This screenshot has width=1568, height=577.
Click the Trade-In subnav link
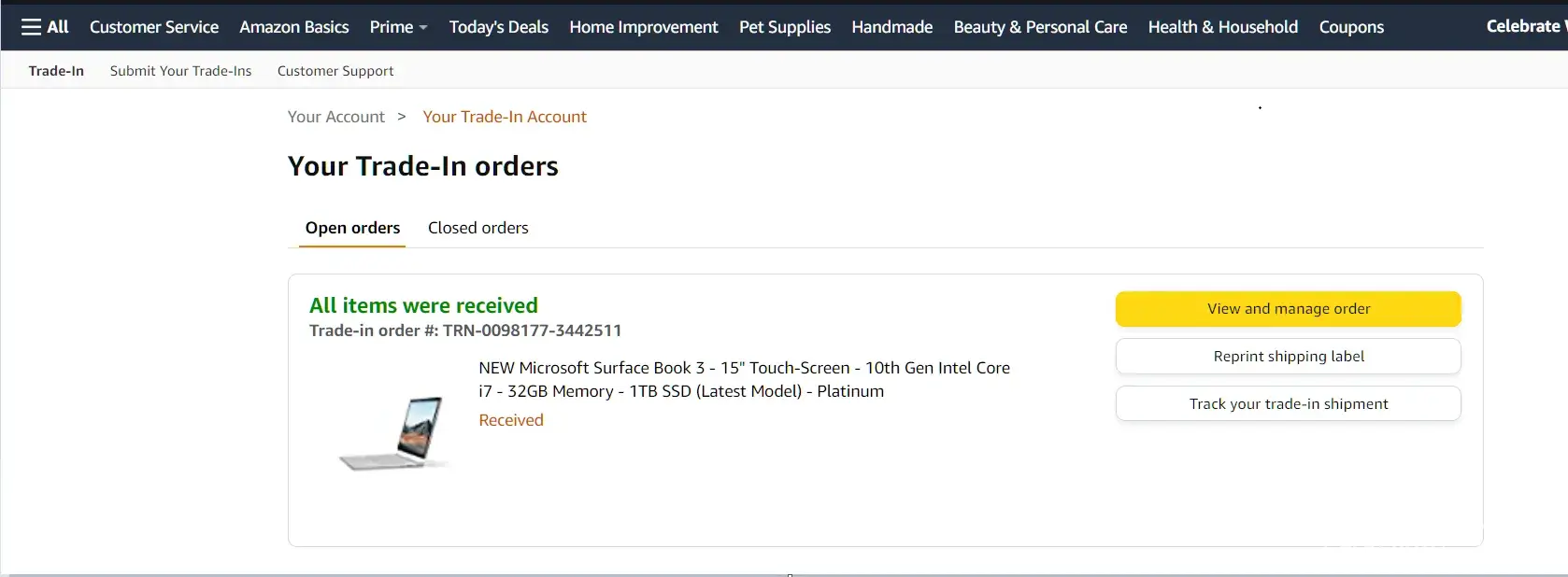(x=56, y=71)
